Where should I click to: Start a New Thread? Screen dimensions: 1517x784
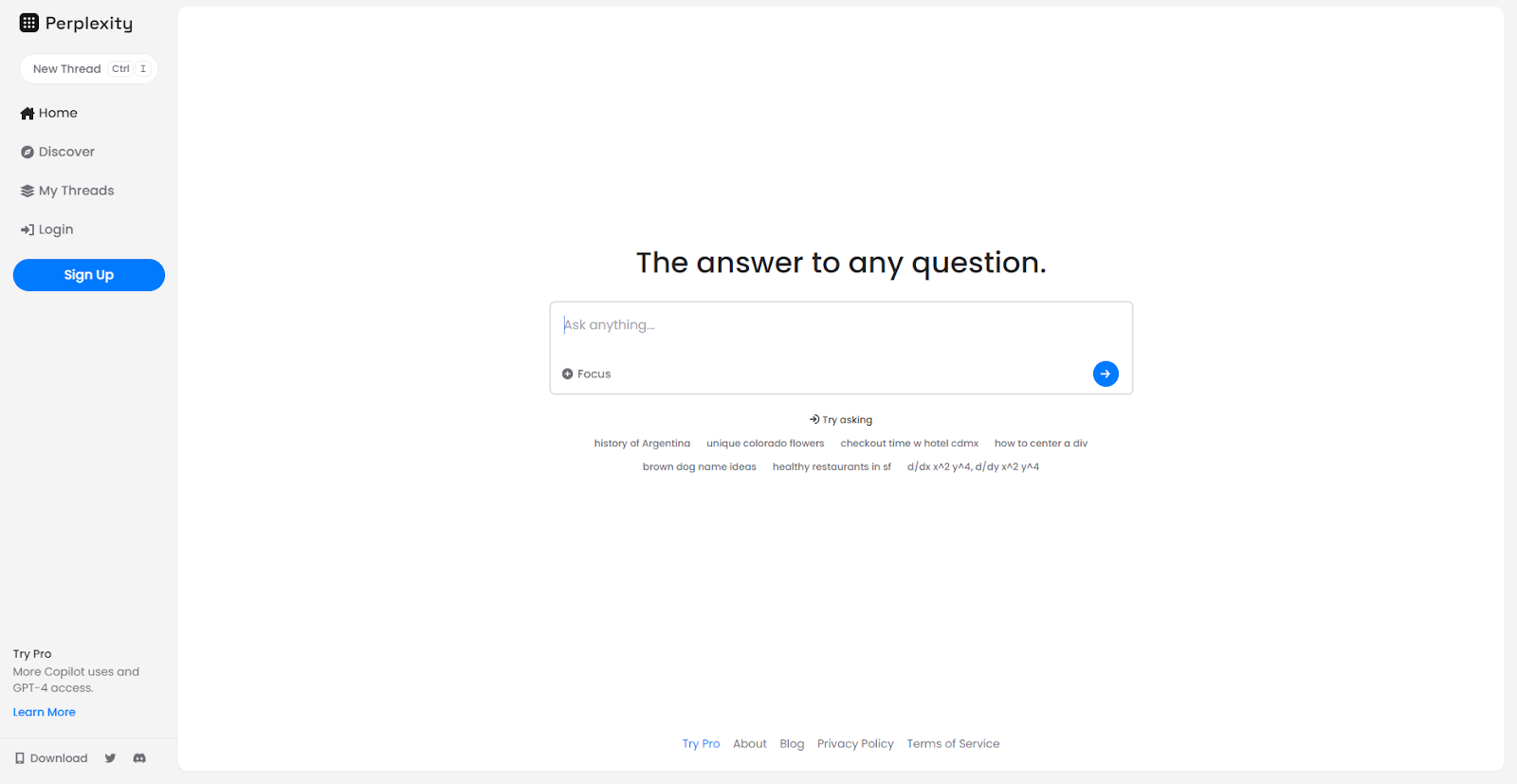(x=88, y=68)
